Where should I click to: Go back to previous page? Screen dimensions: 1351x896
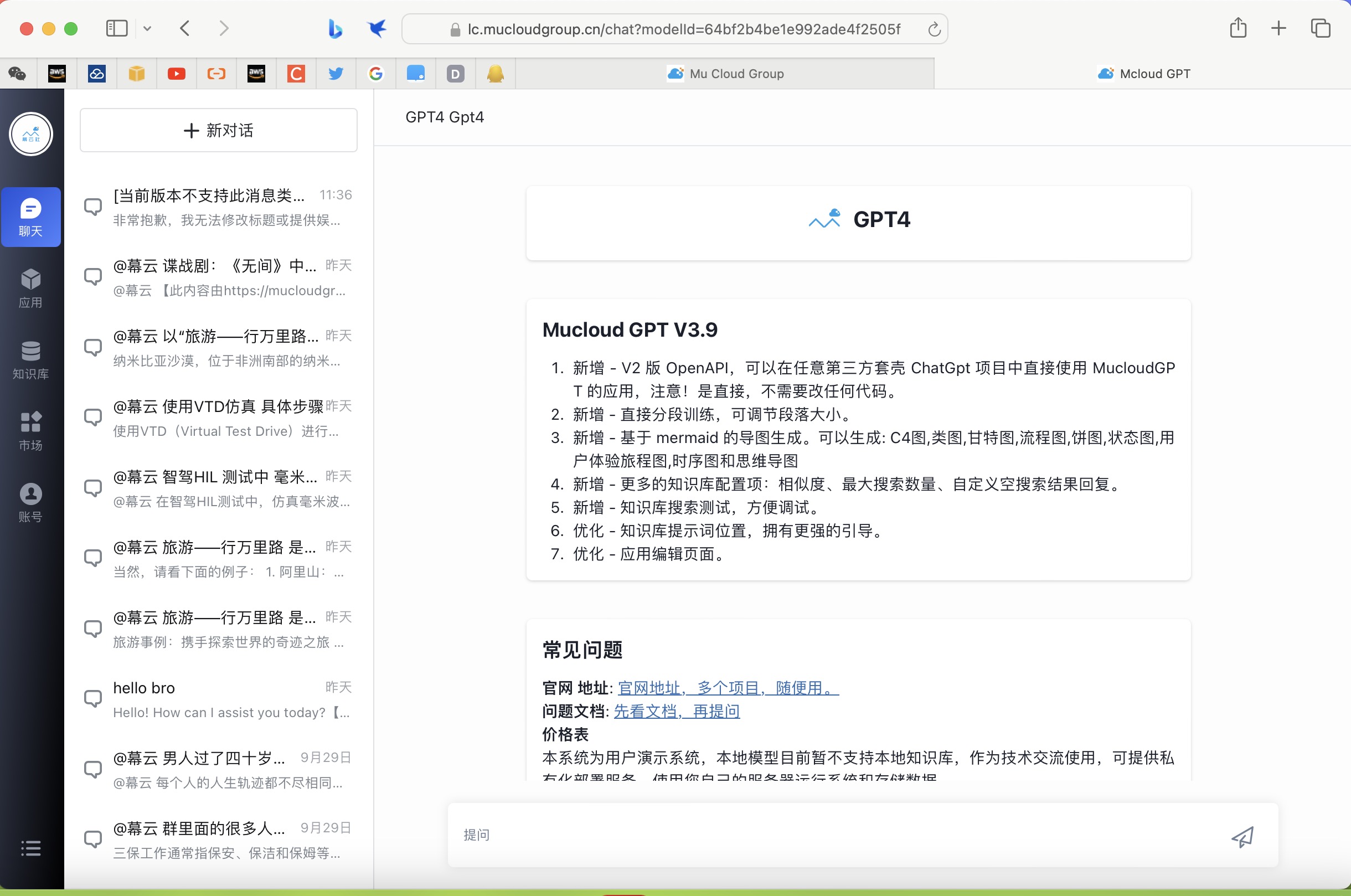coord(184,28)
